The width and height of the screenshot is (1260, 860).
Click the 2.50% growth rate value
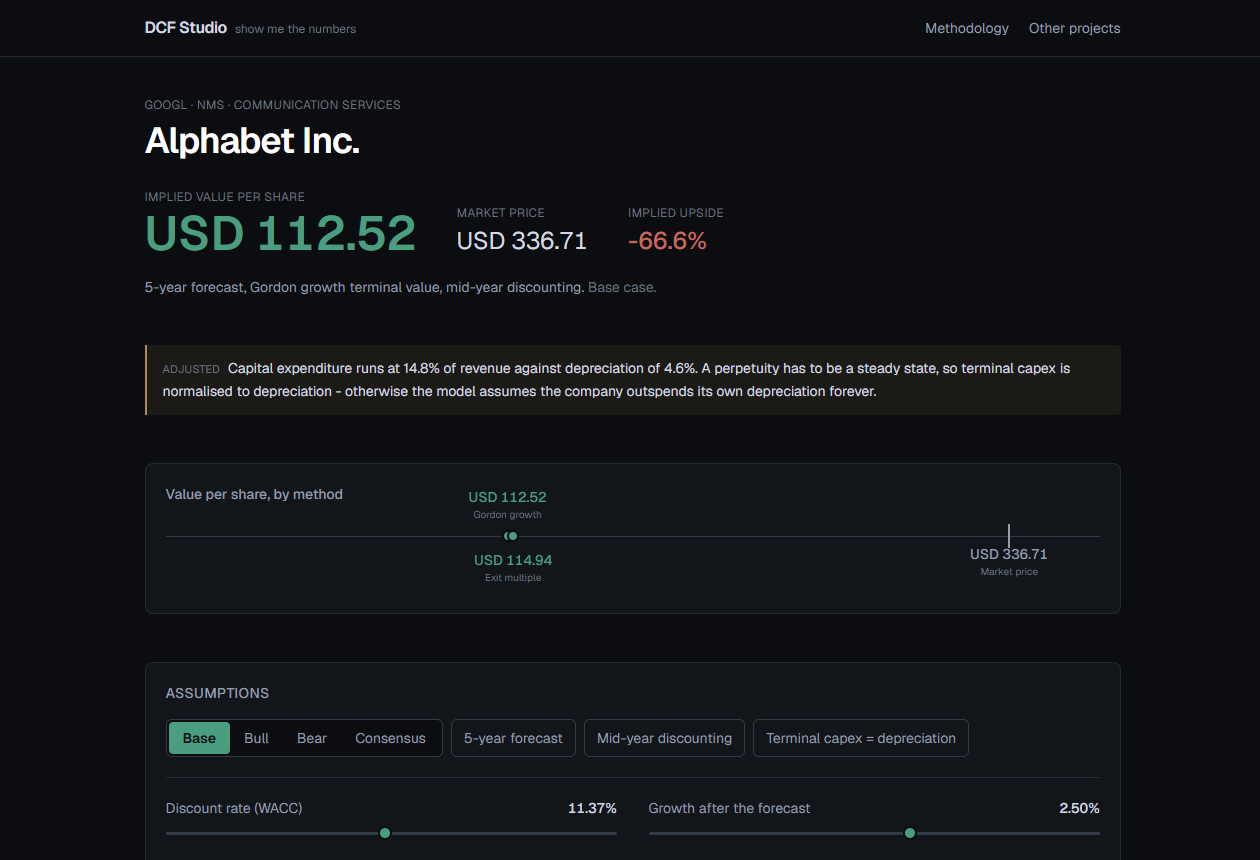[1079, 808]
